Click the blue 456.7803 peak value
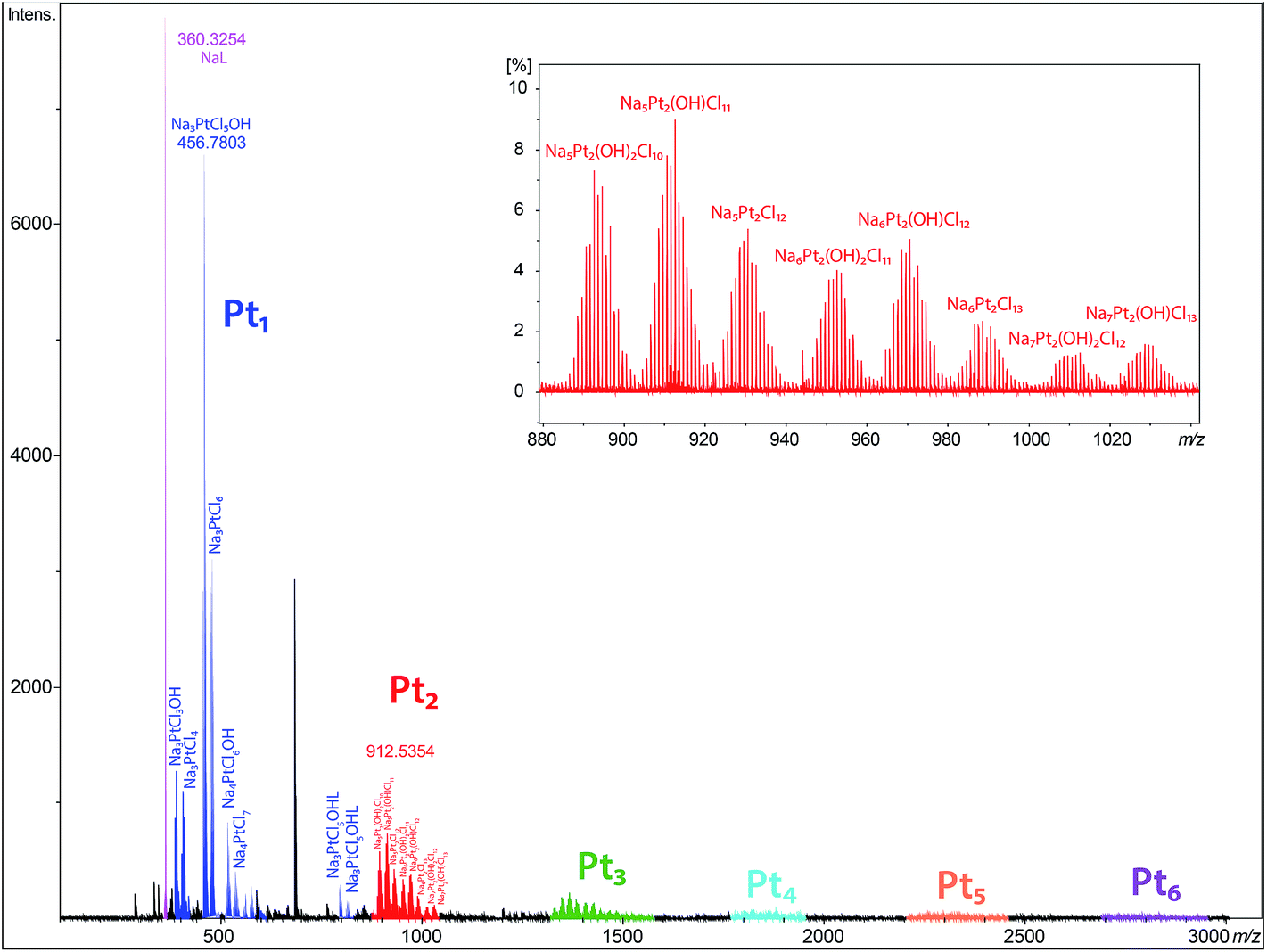 [x=211, y=143]
